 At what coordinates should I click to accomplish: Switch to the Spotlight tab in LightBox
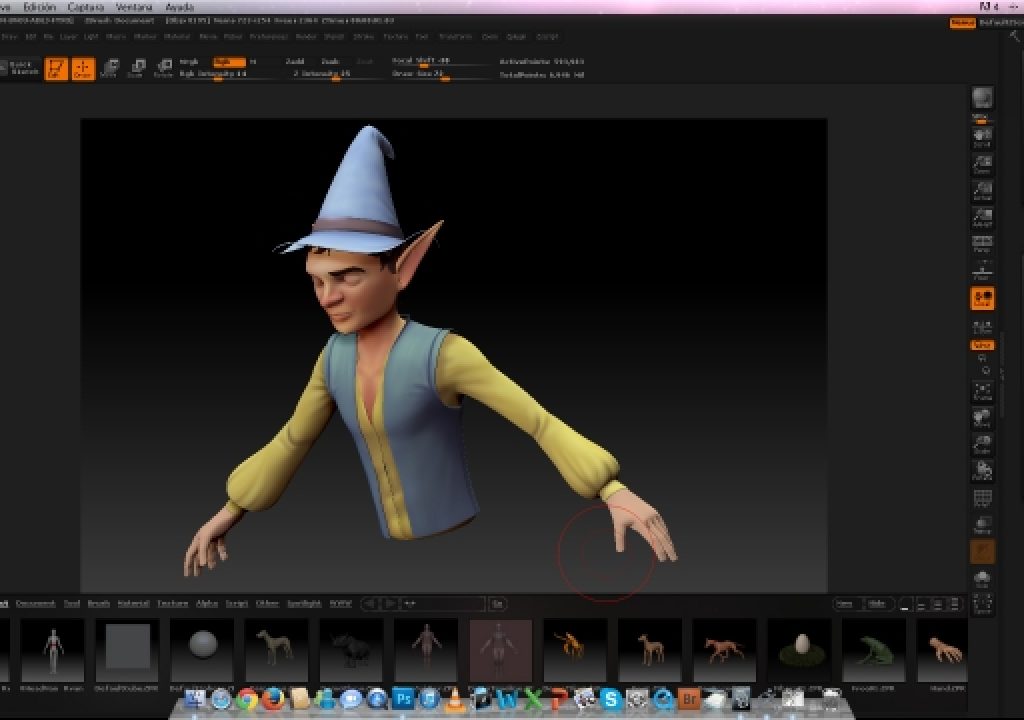click(x=304, y=604)
